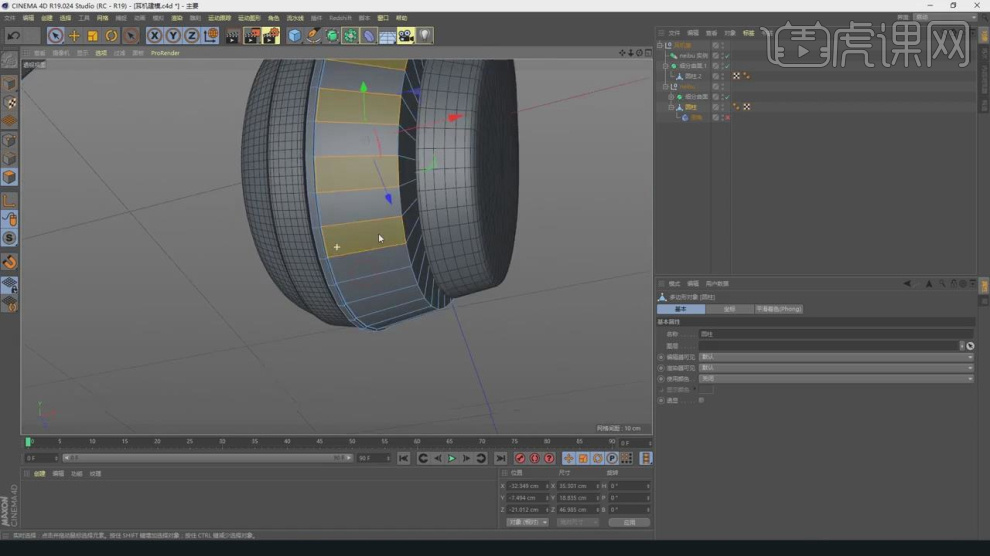
Task: Open the ProRender viewport menu
Action: [165, 53]
